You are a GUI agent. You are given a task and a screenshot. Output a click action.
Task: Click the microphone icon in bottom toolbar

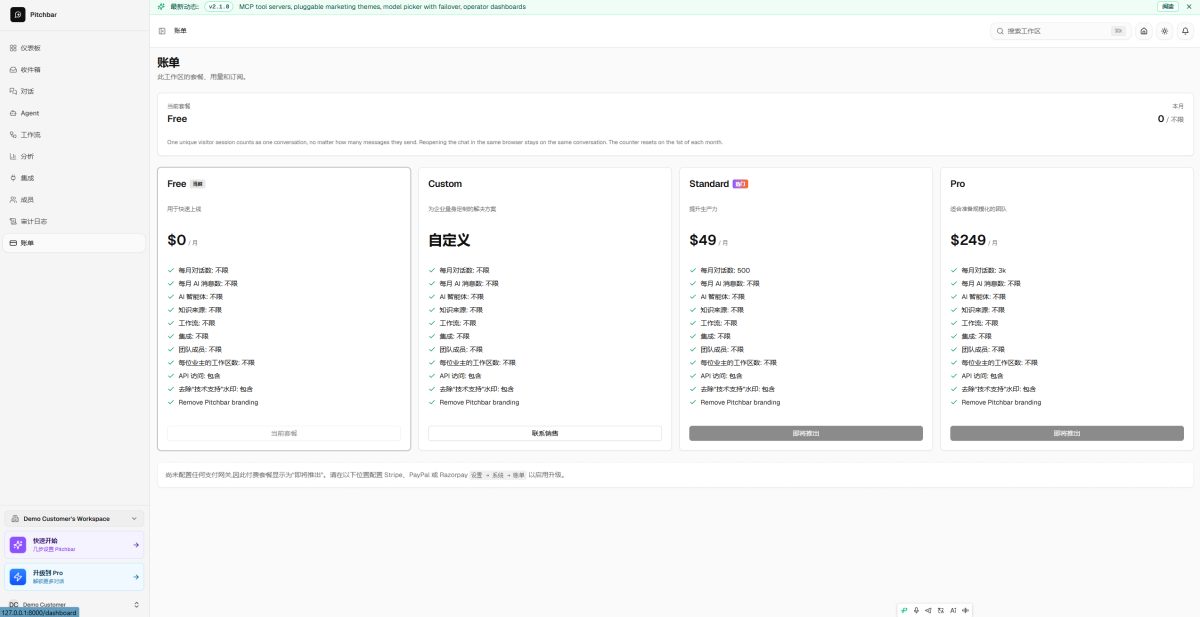(916, 609)
